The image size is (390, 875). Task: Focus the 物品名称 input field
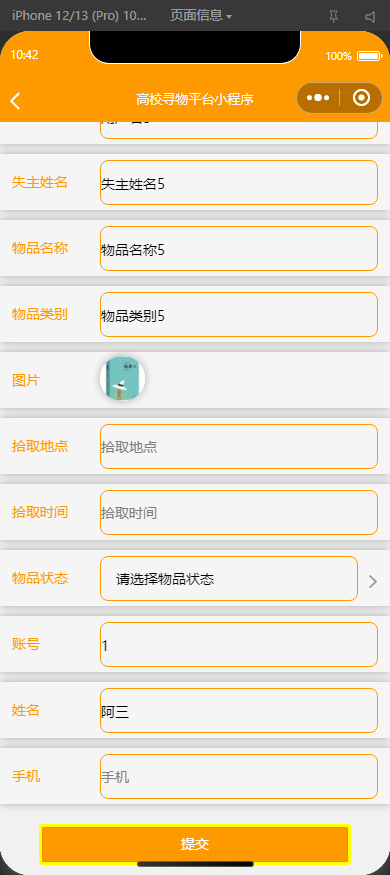[x=239, y=248]
